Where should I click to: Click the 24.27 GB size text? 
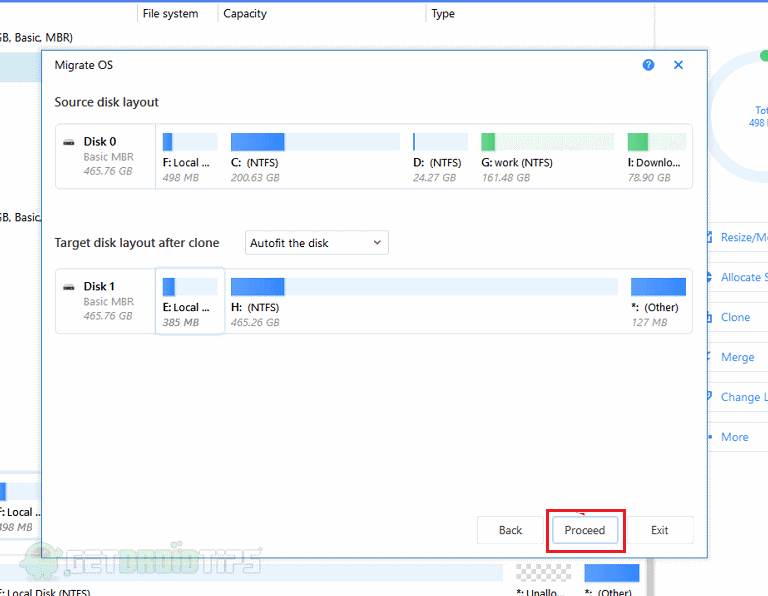pyautogui.click(x=434, y=178)
